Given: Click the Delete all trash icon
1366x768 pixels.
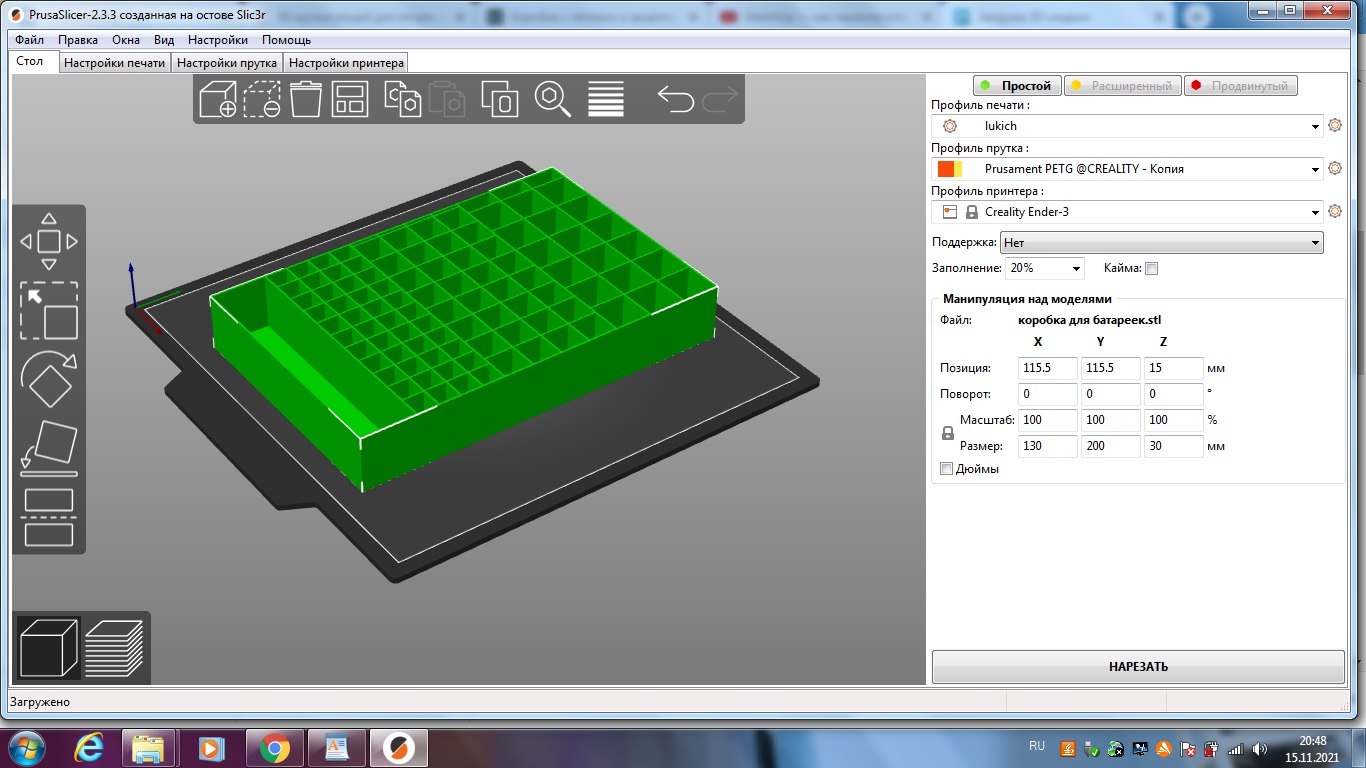Looking at the screenshot, I should click(x=306, y=100).
